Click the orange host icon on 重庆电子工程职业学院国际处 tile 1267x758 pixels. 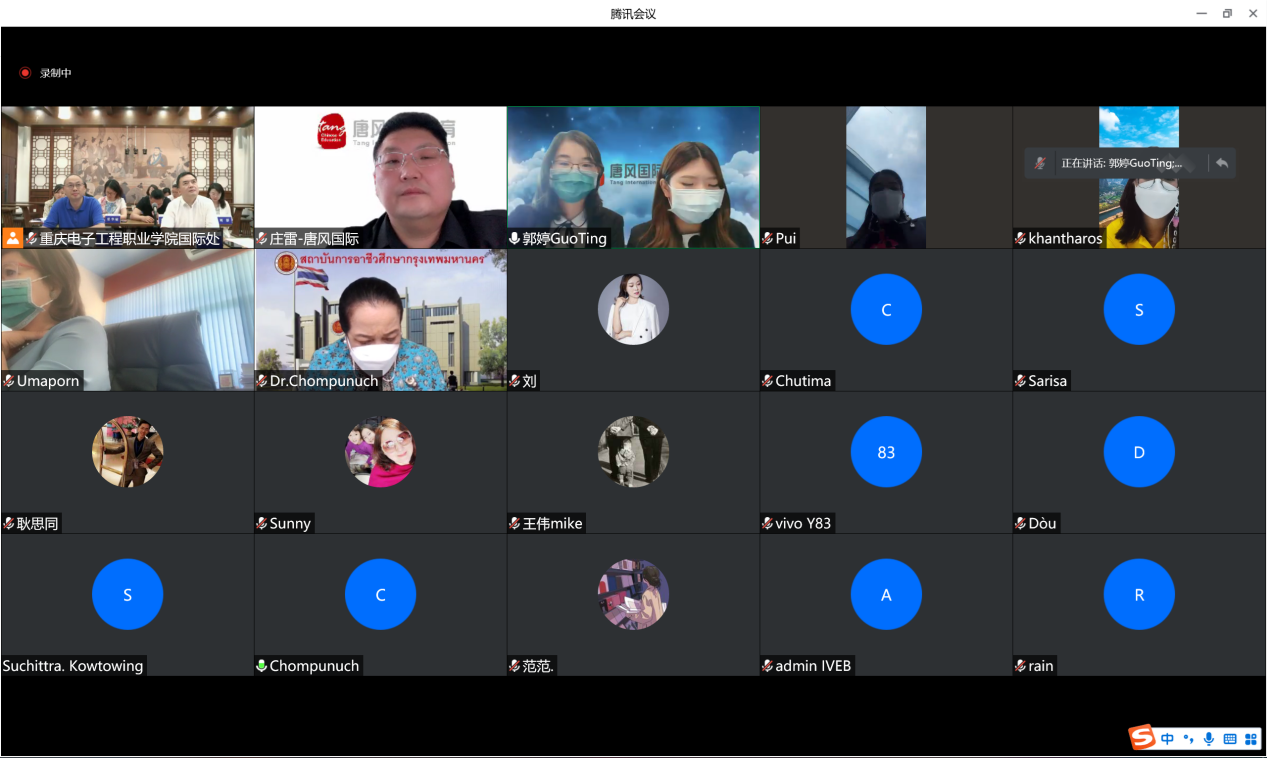12,238
